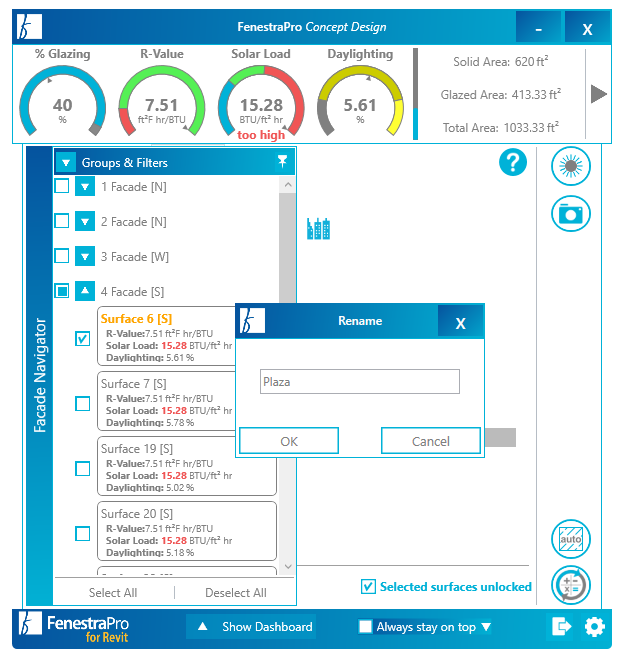Toggle Selected surfaces unlocked checkbox
Screen dimensions: 619x655
(368, 586)
